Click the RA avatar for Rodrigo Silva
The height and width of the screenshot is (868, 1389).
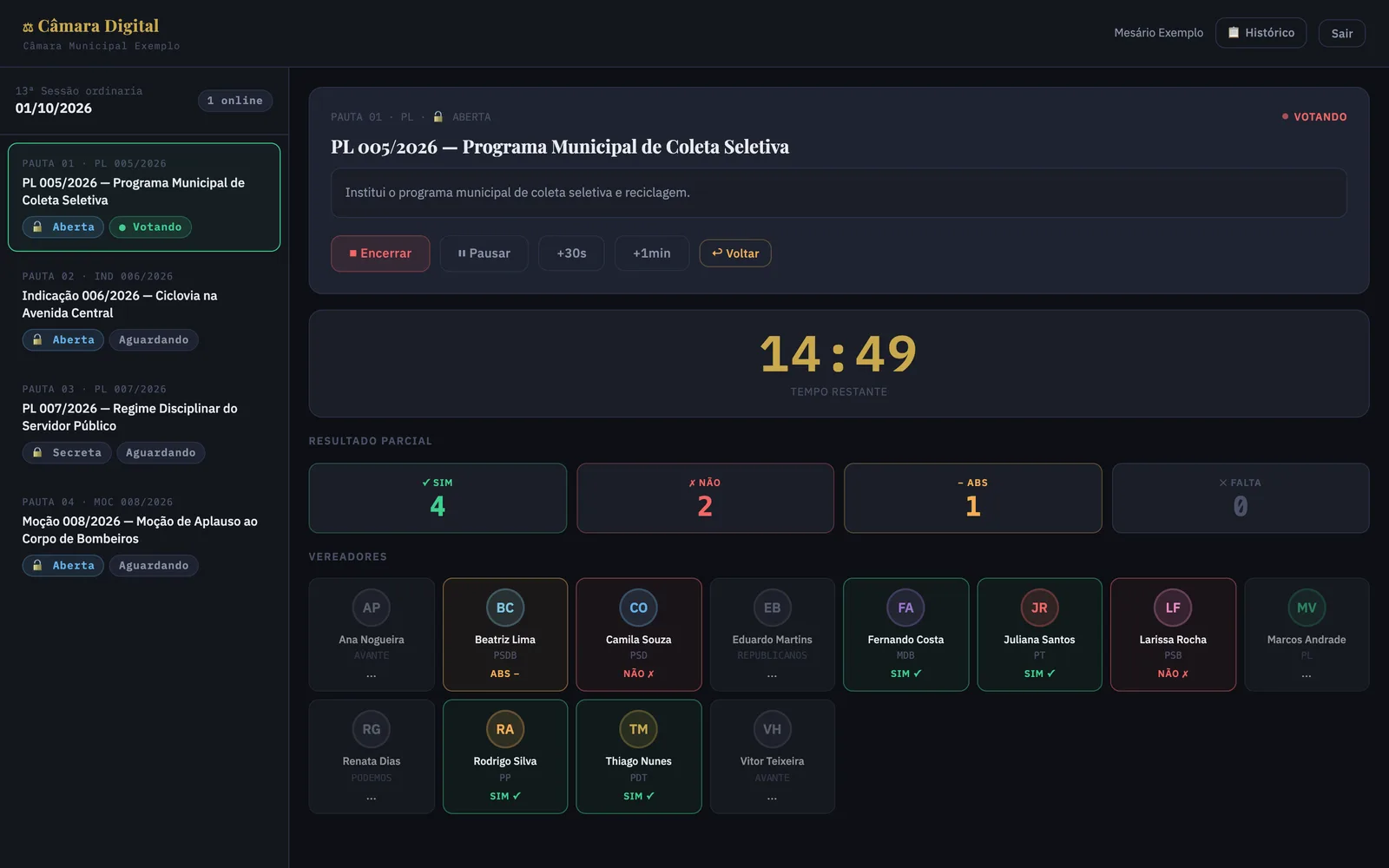(x=505, y=729)
